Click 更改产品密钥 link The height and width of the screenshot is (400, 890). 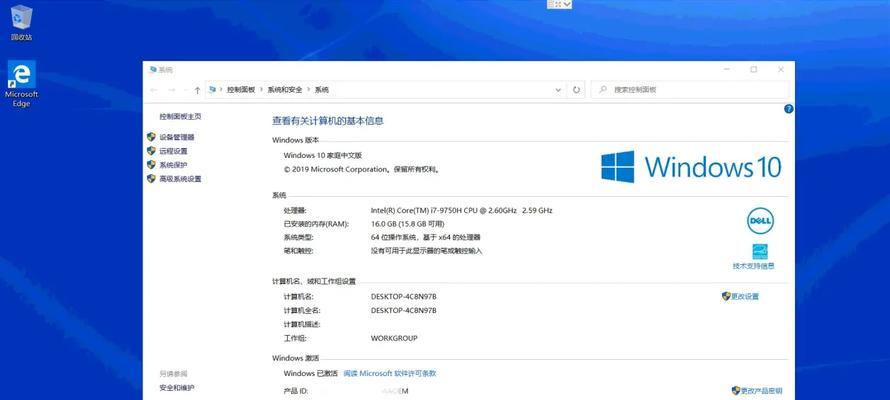pos(761,391)
